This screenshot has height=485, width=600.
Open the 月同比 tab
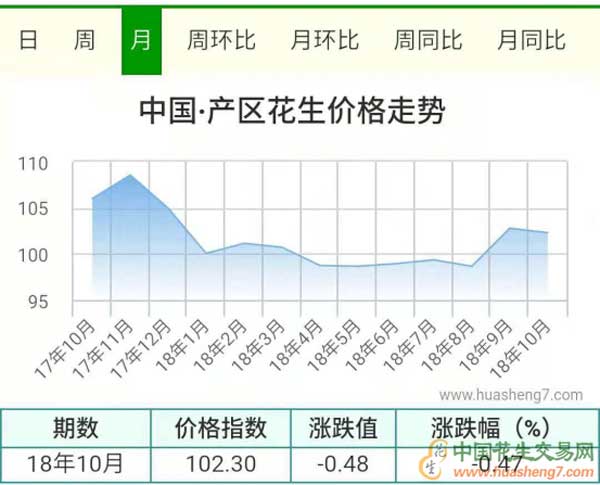[531, 40]
